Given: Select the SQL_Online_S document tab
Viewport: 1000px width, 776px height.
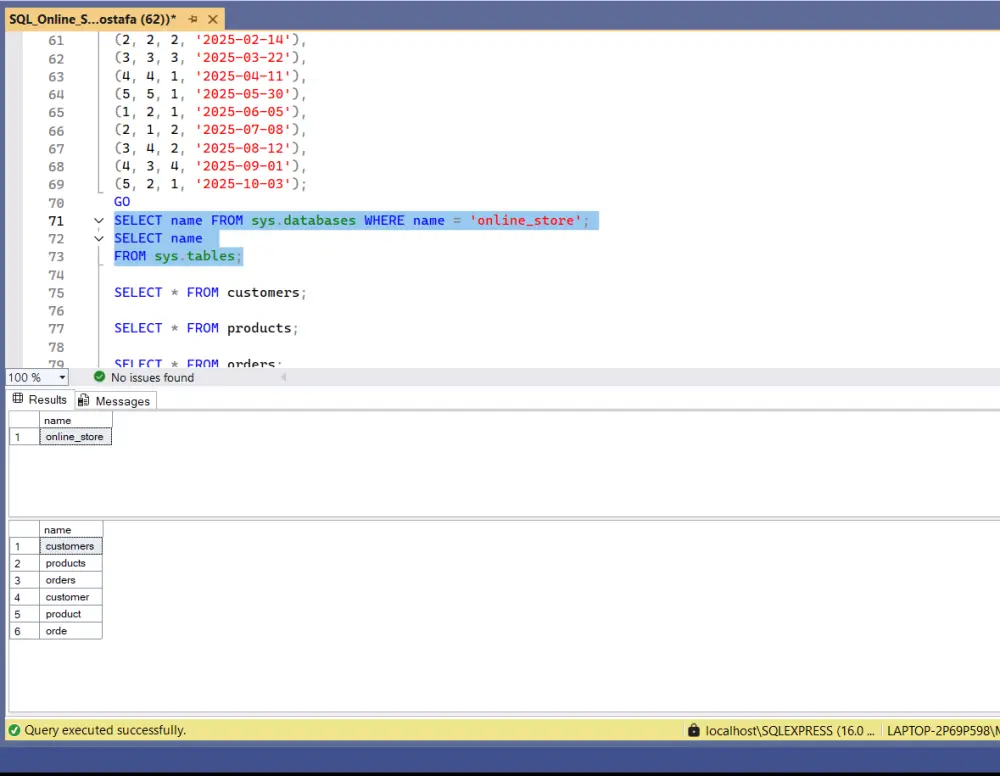Looking at the screenshot, I should [92, 19].
